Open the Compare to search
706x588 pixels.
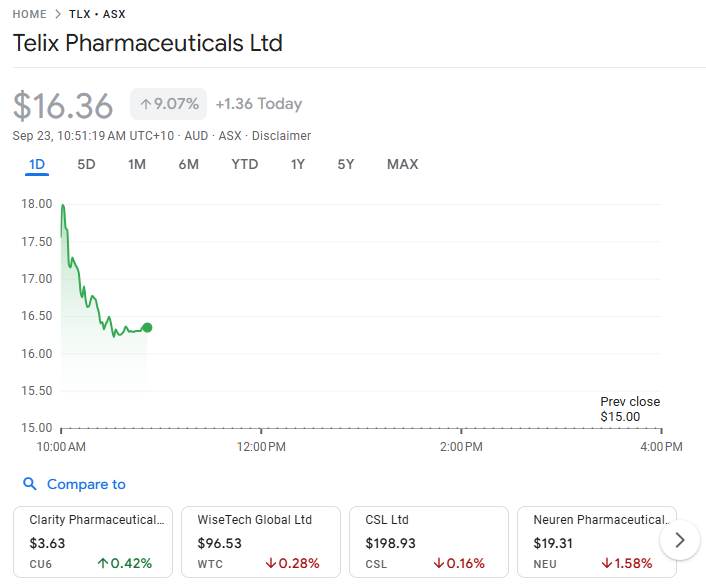tap(86, 484)
